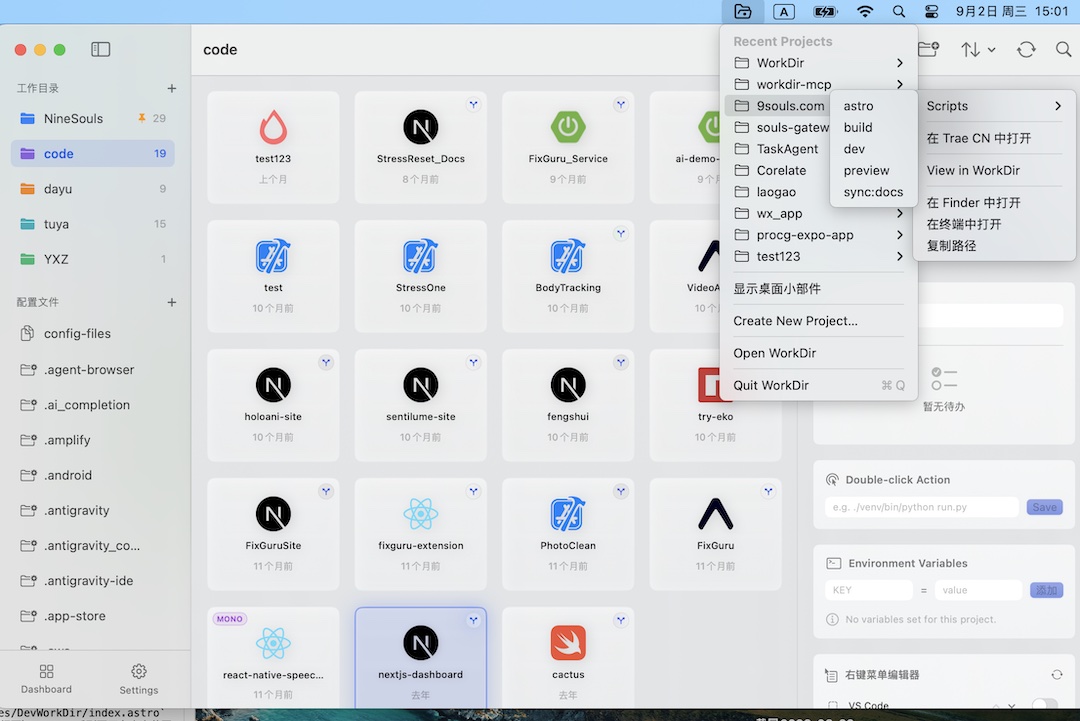Choose Quit WorkDir
1080x721 pixels.
point(819,385)
